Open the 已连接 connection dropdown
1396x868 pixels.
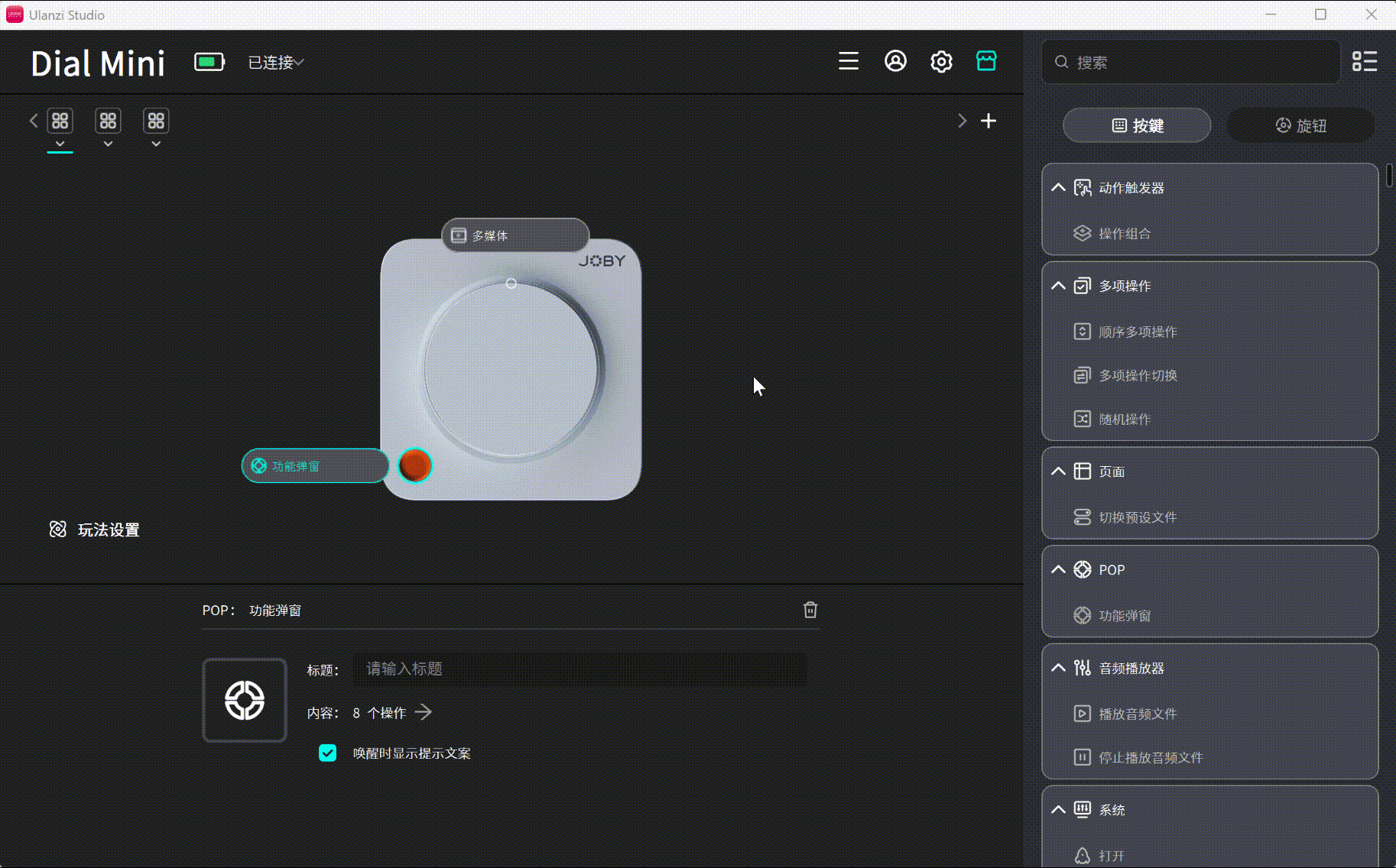tap(276, 63)
